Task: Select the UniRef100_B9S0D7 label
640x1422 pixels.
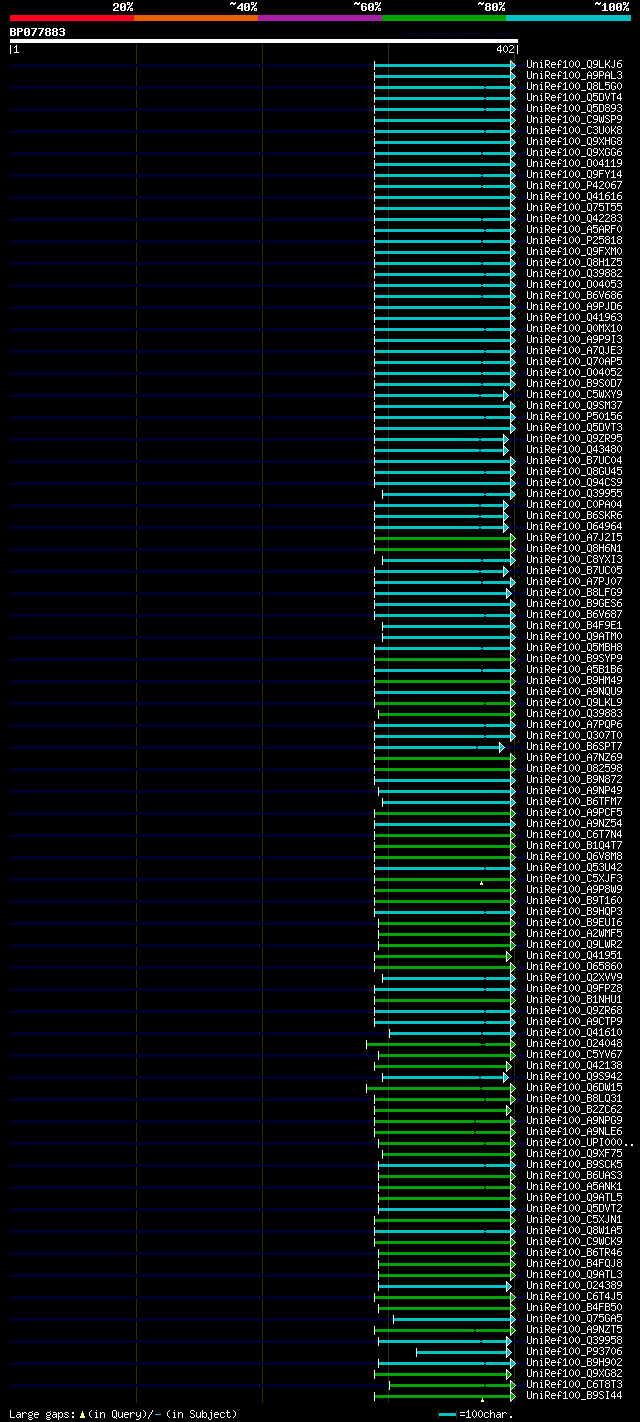Action: [574, 383]
